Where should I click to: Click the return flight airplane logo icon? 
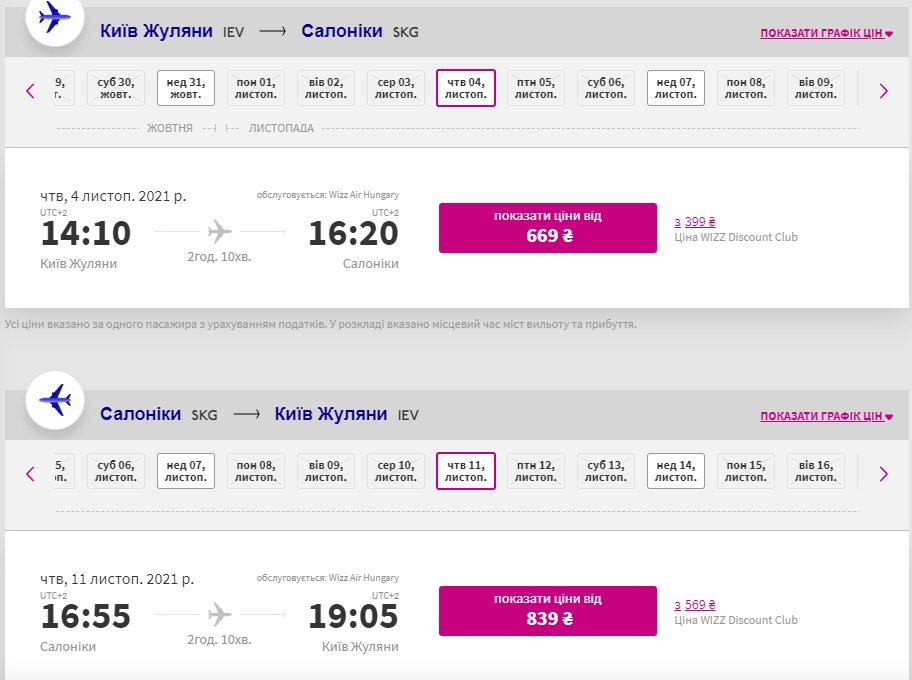[x=54, y=400]
